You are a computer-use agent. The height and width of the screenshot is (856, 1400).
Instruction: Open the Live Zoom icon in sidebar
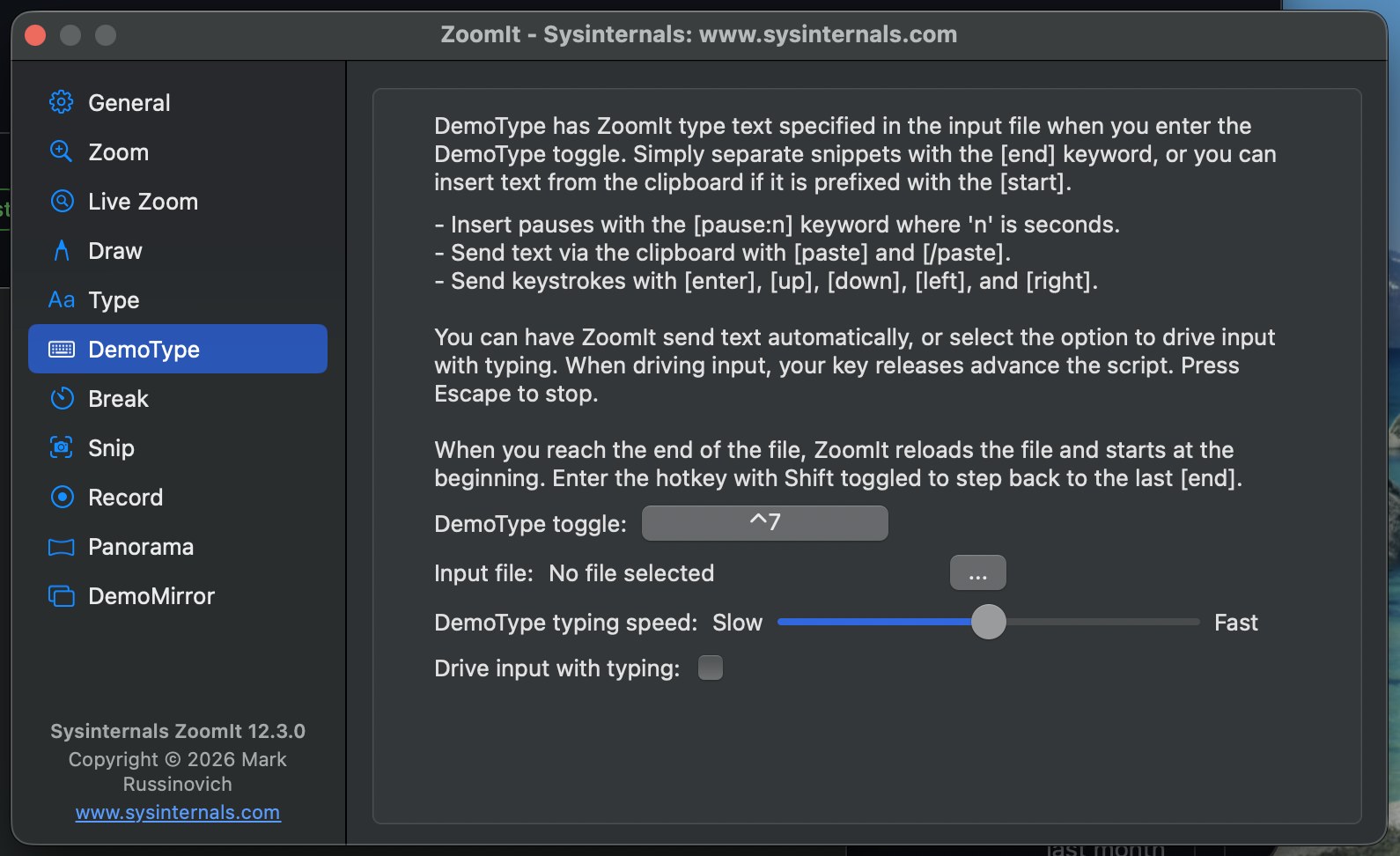(62, 201)
